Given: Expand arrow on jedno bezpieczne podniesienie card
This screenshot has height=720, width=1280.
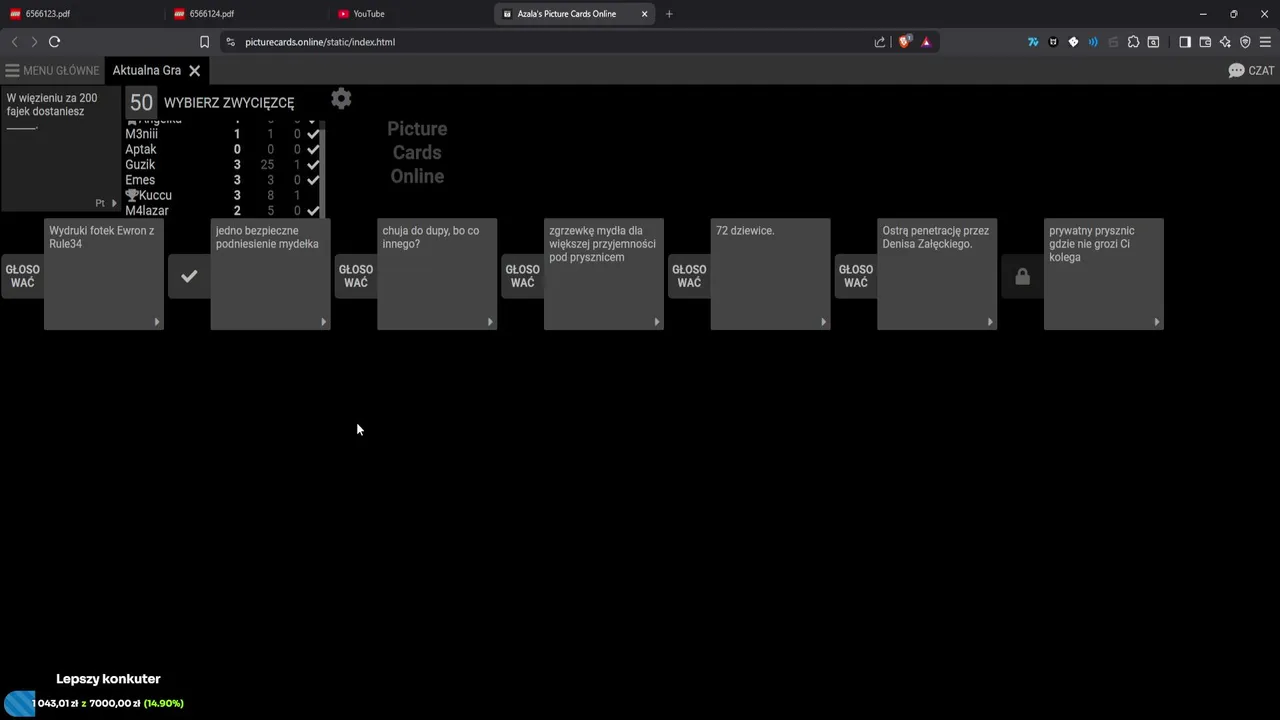Looking at the screenshot, I should [x=323, y=322].
